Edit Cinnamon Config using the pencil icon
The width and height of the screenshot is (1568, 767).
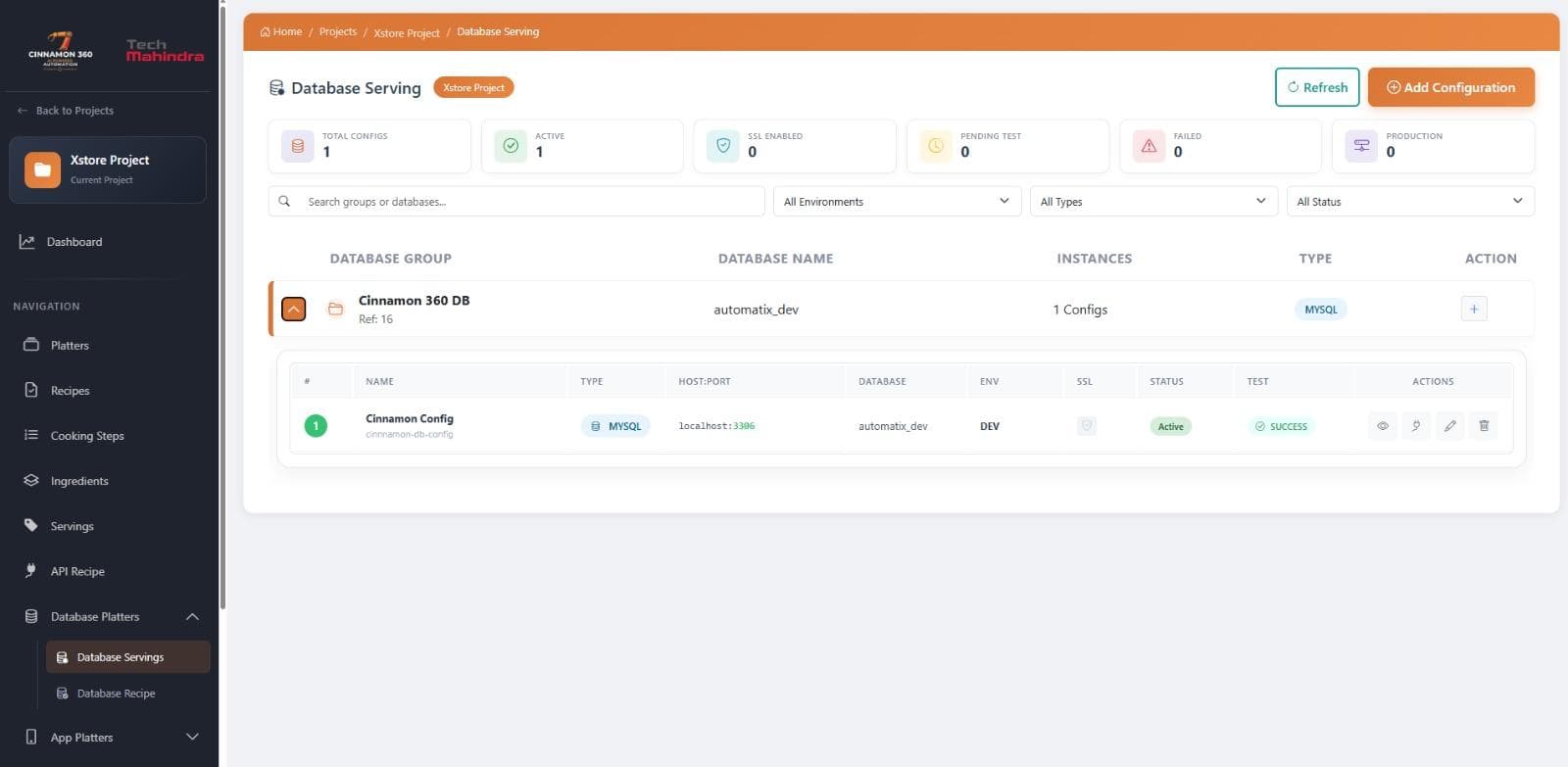point(1450,426)
